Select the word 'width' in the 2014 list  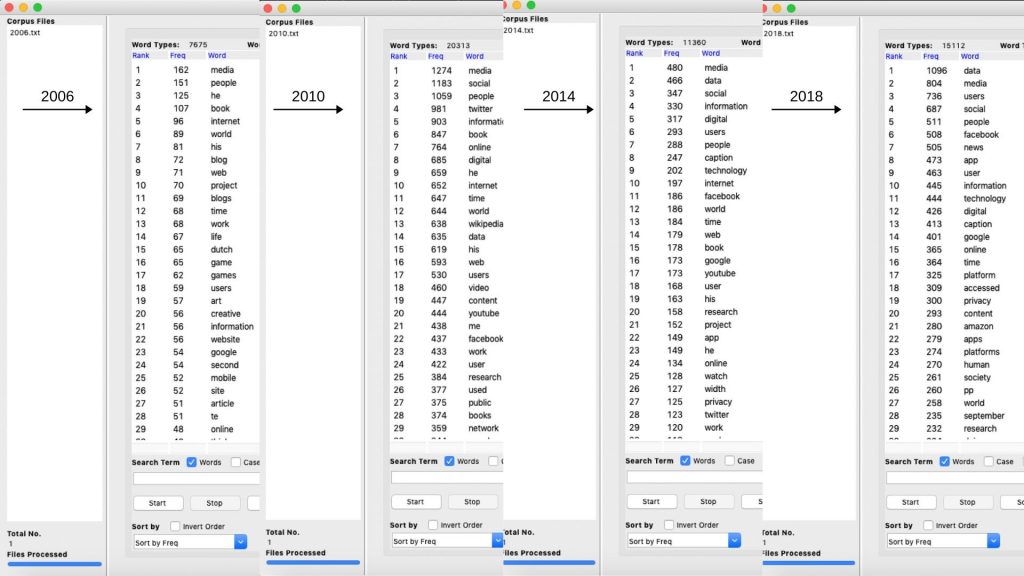click(714, 389)
